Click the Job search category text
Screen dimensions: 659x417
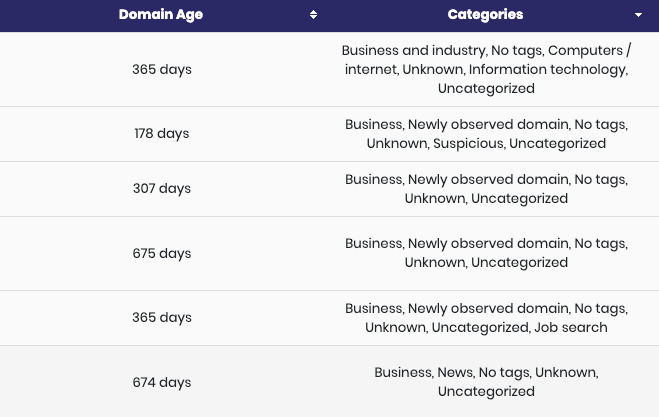click(571, 327)
